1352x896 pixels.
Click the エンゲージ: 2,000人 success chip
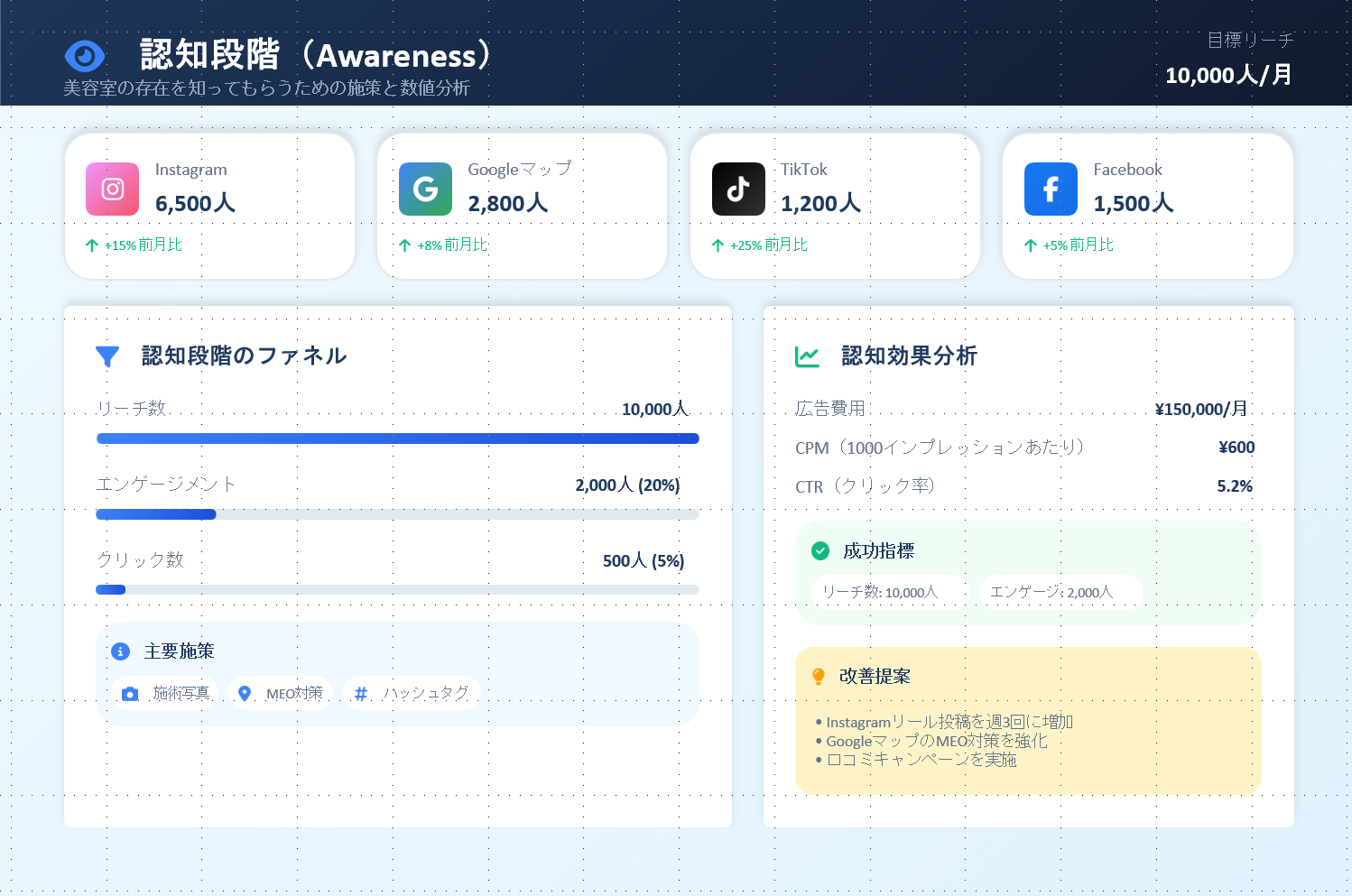(1060, 592)
